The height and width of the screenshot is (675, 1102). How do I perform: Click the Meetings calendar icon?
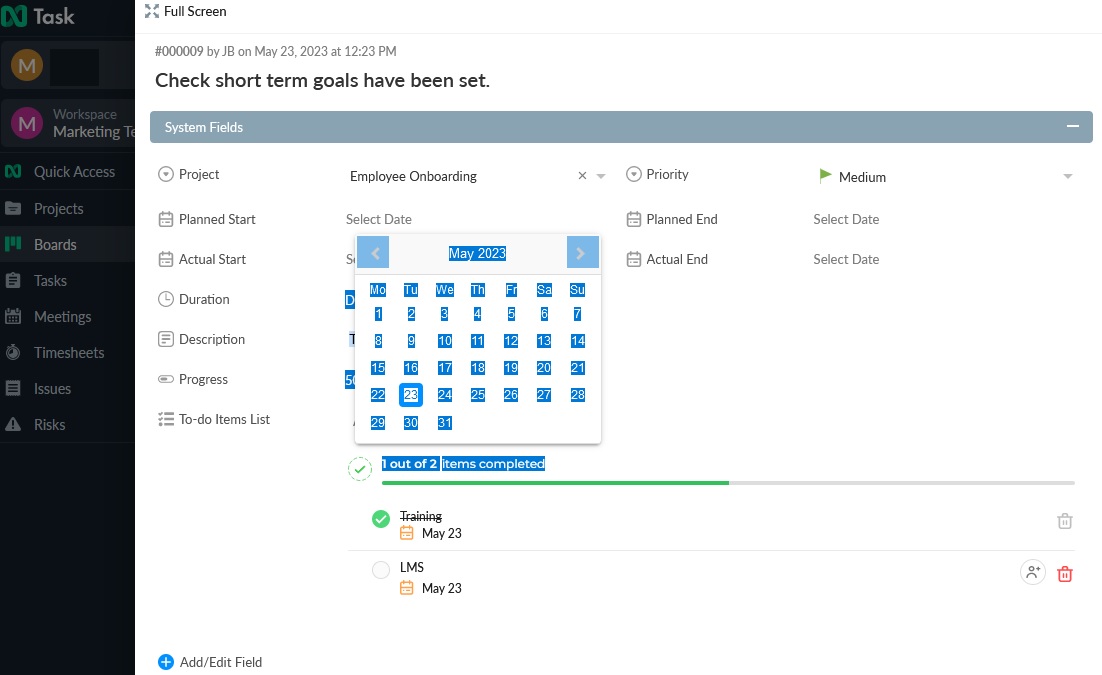13,316
